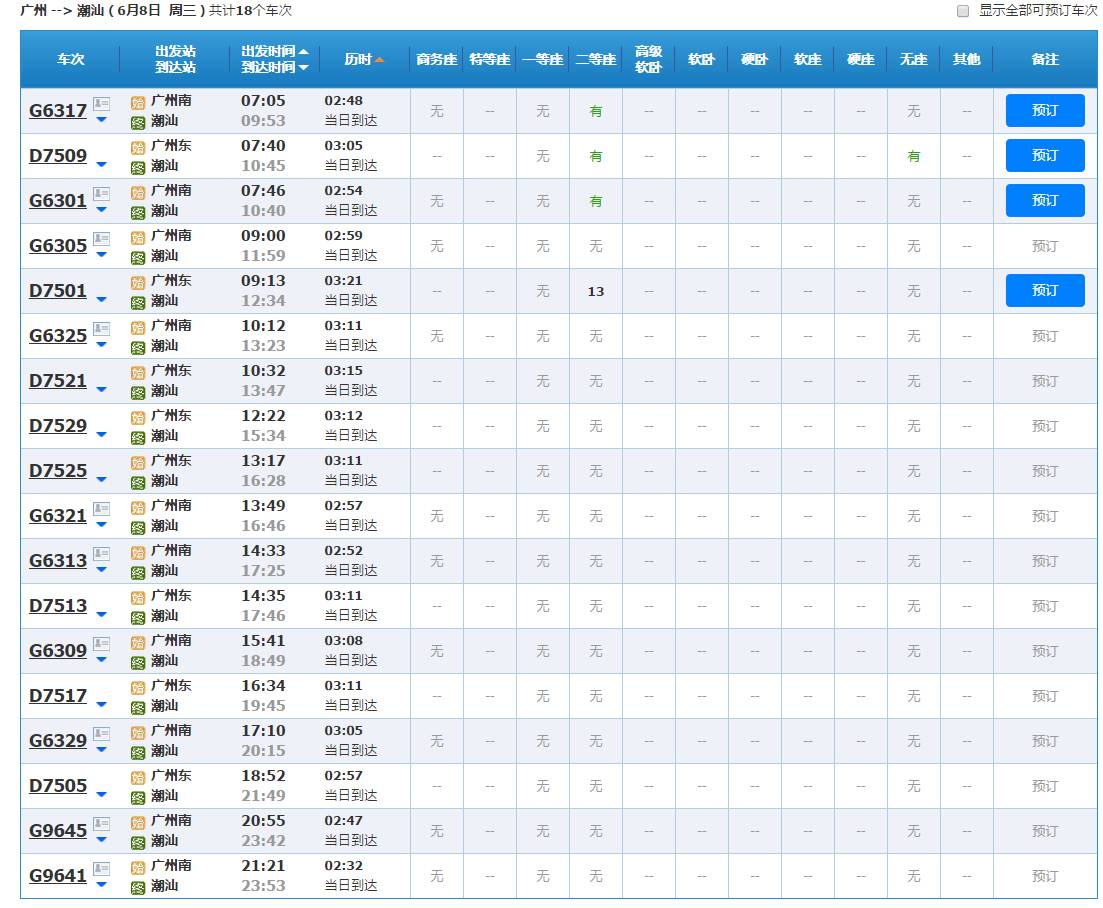The height and width of the screenshot is (908, 1103).
Task: Click the 无座 column header
Action: point(913,59)
